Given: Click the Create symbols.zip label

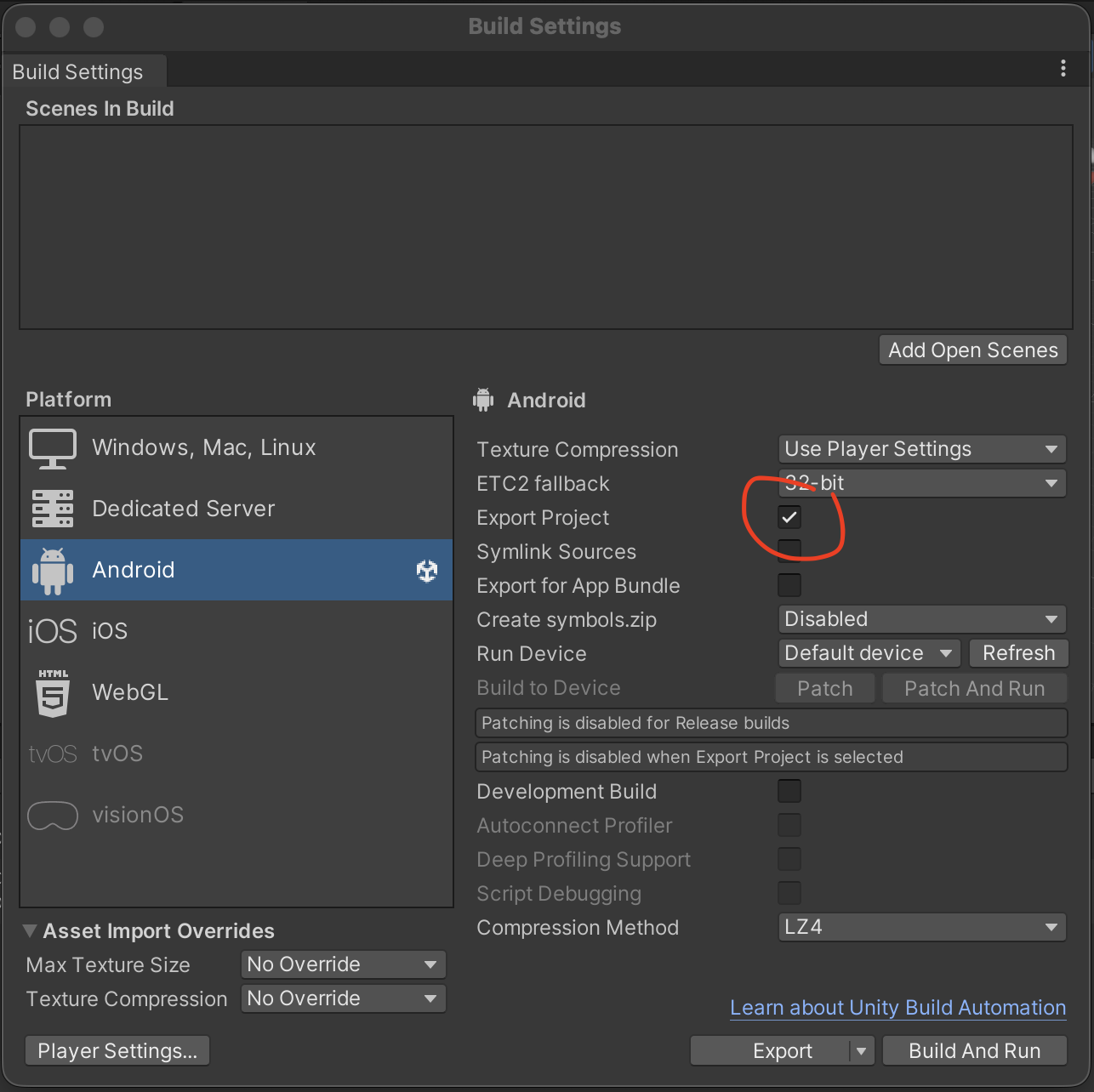Looking at the screenshot, I should tap(567, 620).
